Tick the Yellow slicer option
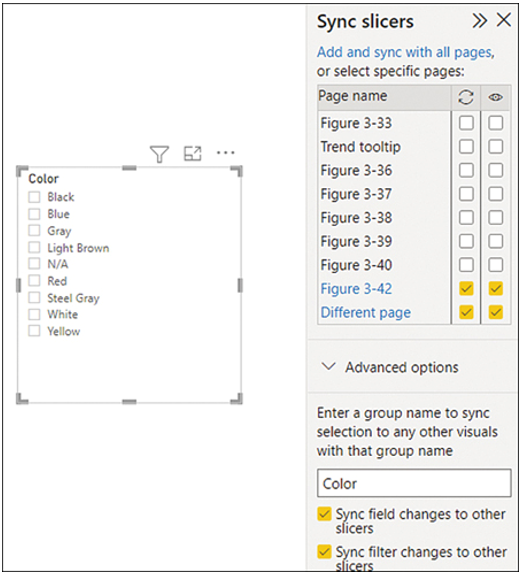 coord(34,331)
